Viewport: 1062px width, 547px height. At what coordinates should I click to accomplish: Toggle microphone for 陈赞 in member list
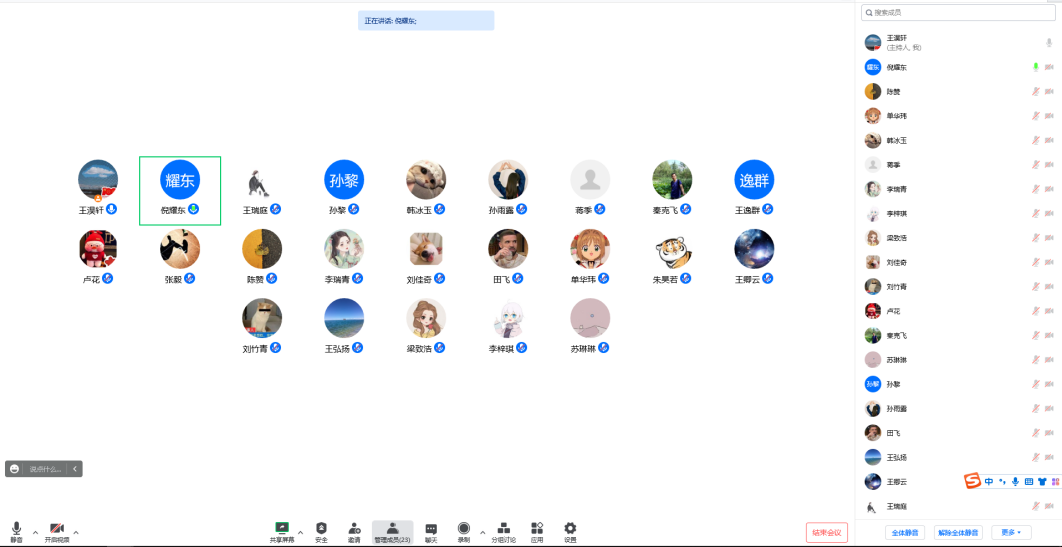pyautogui.click(x=1036, y=92)
